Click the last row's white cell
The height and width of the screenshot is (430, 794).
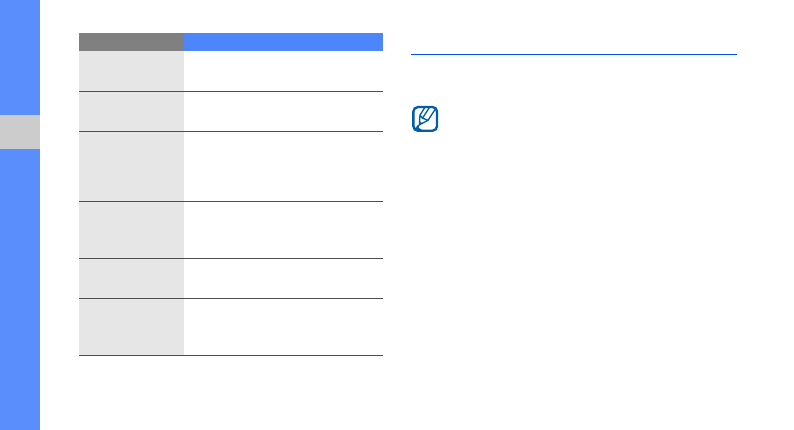[283, 327]
